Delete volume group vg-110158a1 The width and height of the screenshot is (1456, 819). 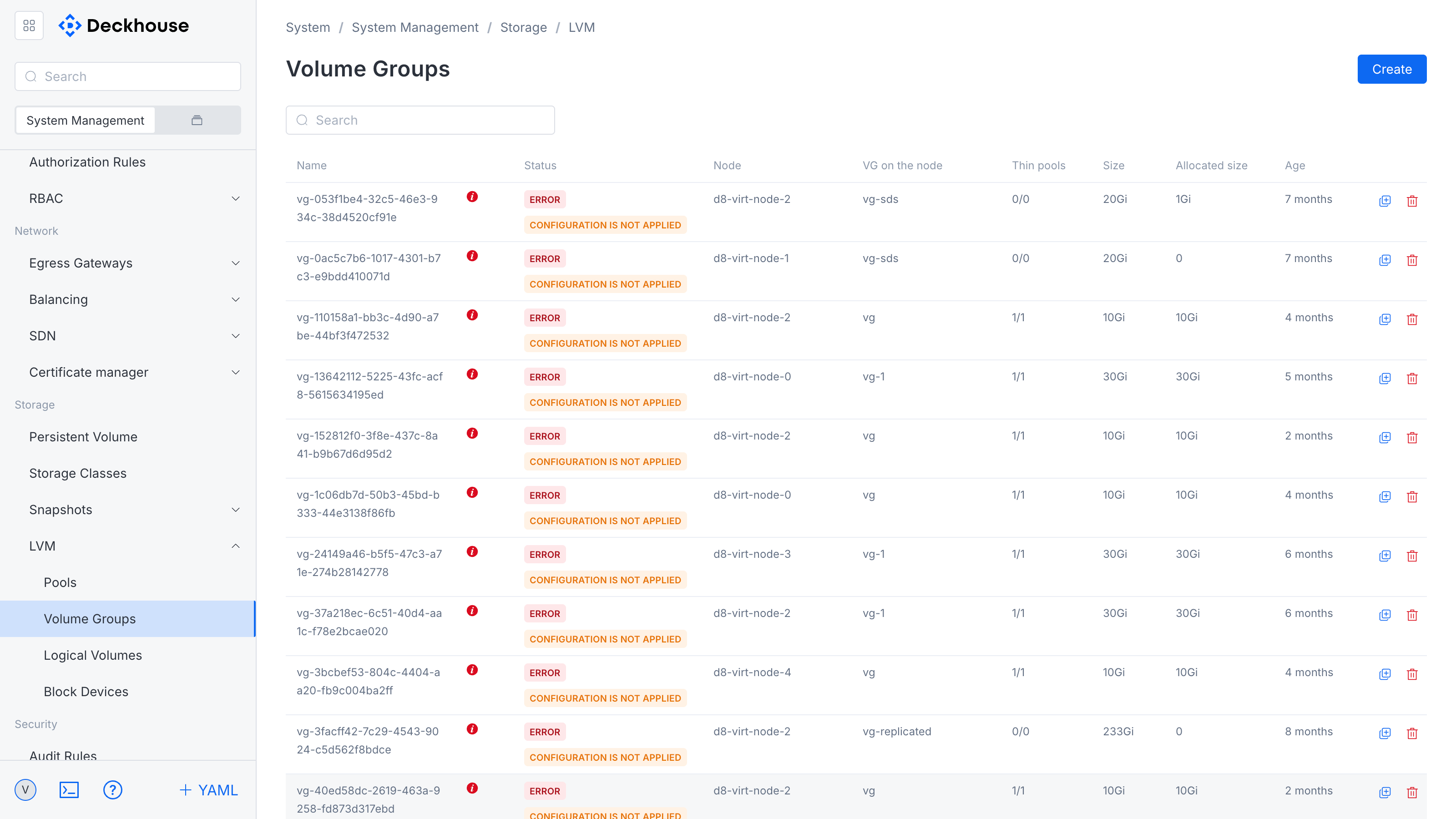(1412, 319)
